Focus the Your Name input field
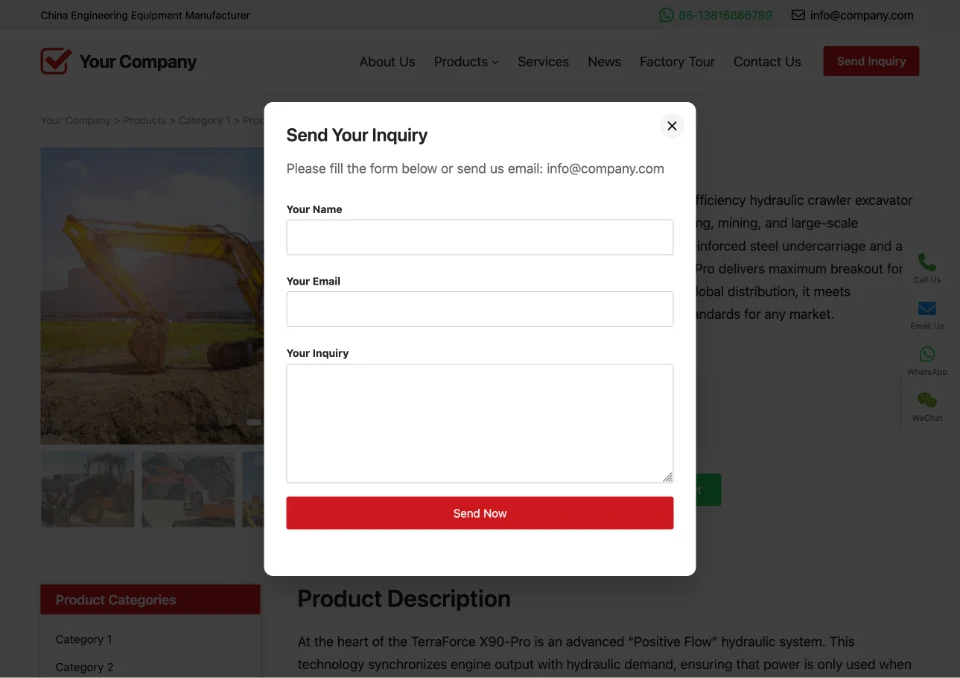This screenshot has height=678, width=960. [x=480, y=237]
